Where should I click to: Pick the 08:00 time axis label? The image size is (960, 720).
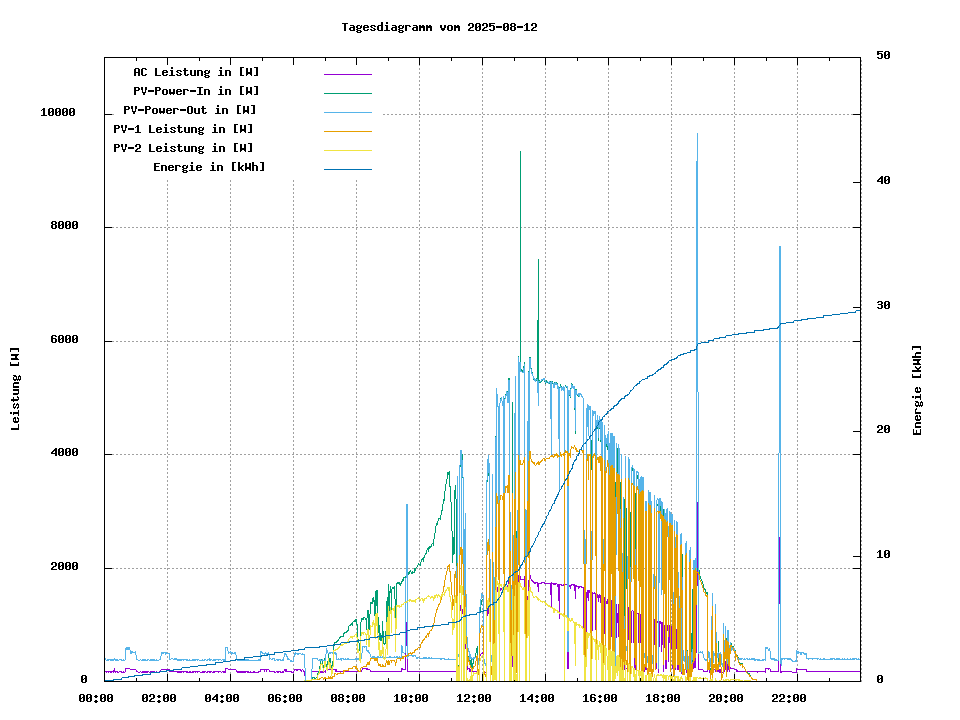(348, 698)
